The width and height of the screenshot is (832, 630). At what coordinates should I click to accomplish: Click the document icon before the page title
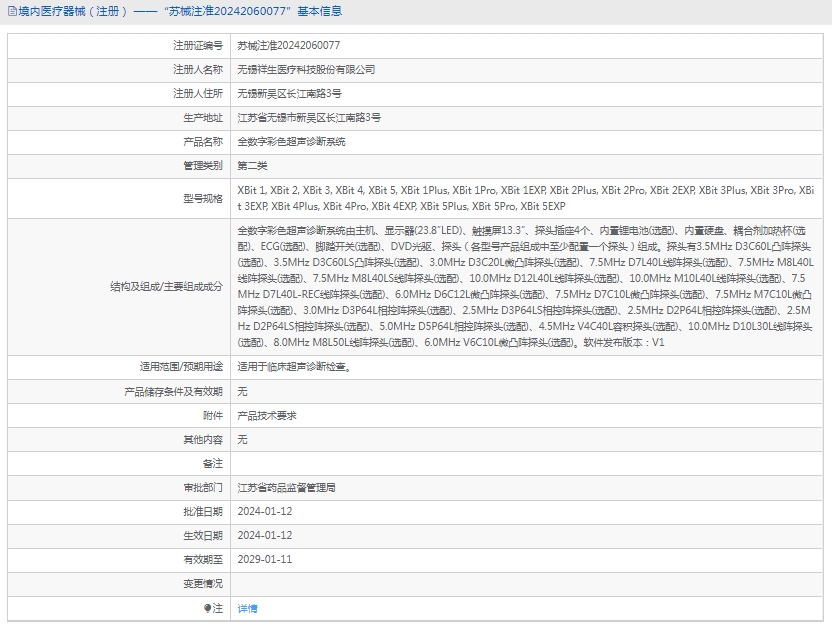point(11,12)
